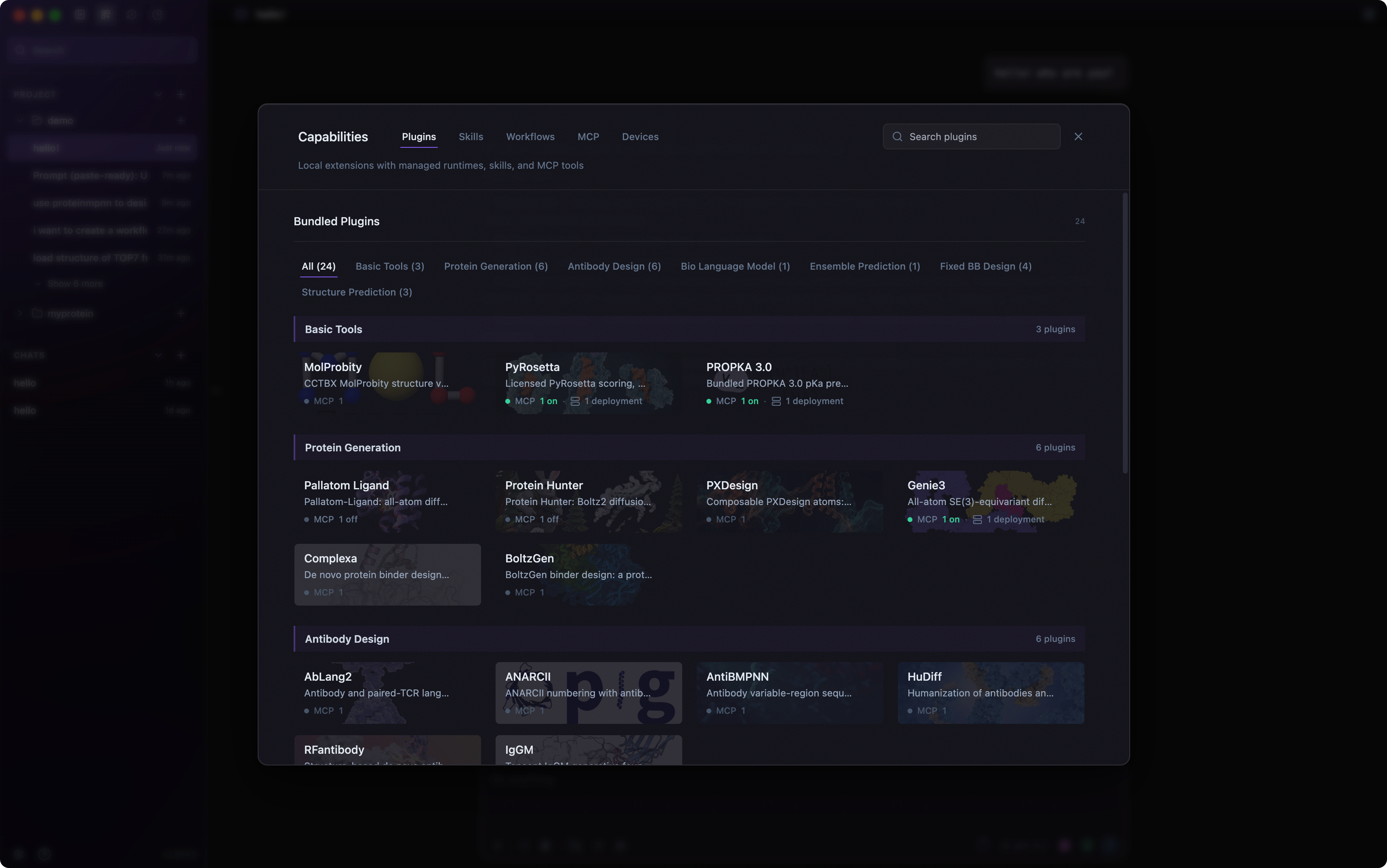This screenshot has height=868, width=1387.
Task: Open the MCP tab
Action: [588, 136]
